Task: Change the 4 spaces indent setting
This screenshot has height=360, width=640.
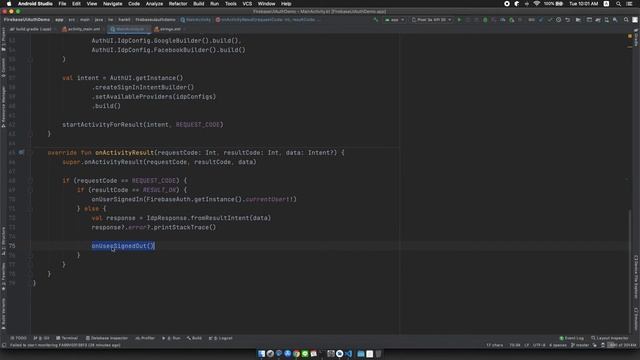Action: (x=558, y=345)
